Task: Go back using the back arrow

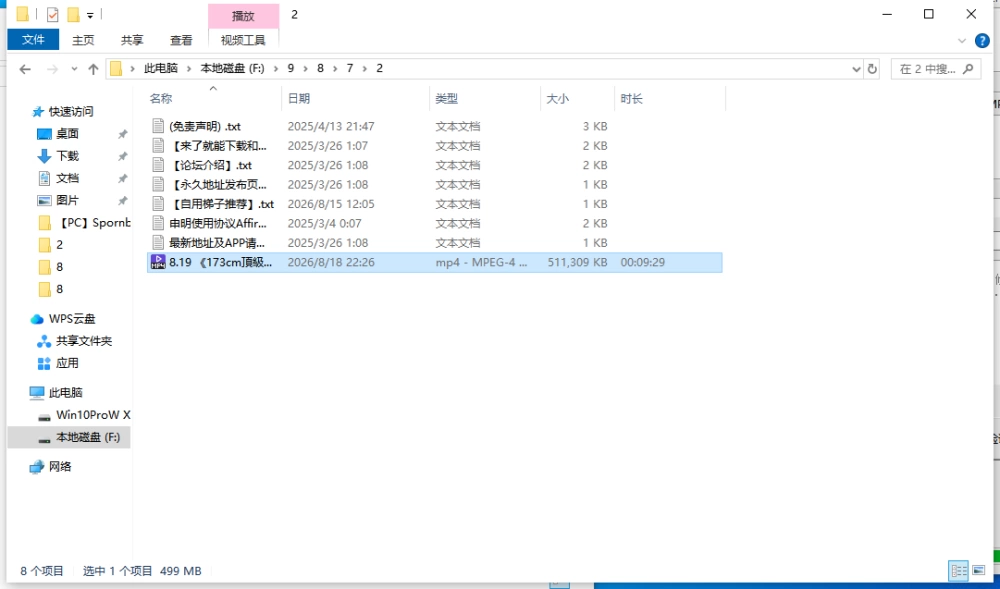Action: pos(25,69)
